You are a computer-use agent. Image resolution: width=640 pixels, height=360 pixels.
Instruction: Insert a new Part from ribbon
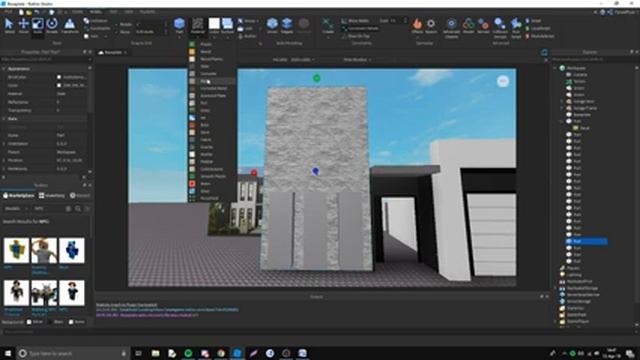click(x=179, y=24)
